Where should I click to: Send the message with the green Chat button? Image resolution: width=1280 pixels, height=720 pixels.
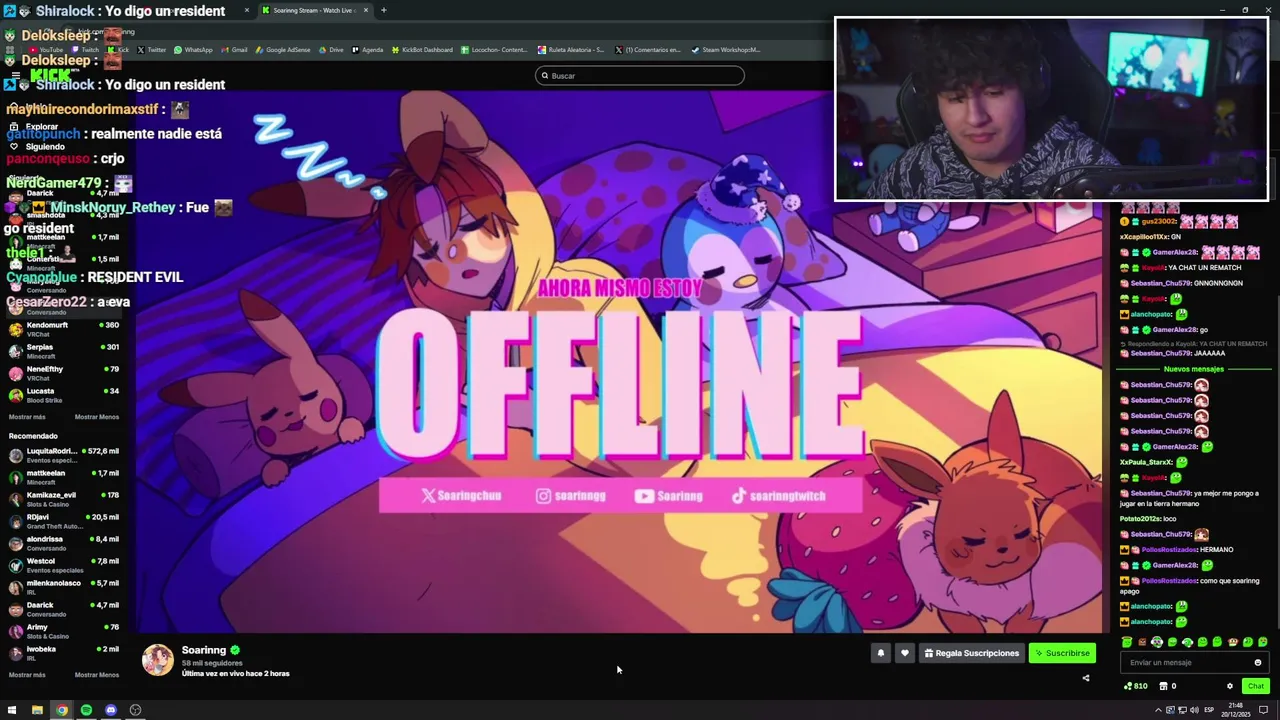click(x=1256, y=686)
